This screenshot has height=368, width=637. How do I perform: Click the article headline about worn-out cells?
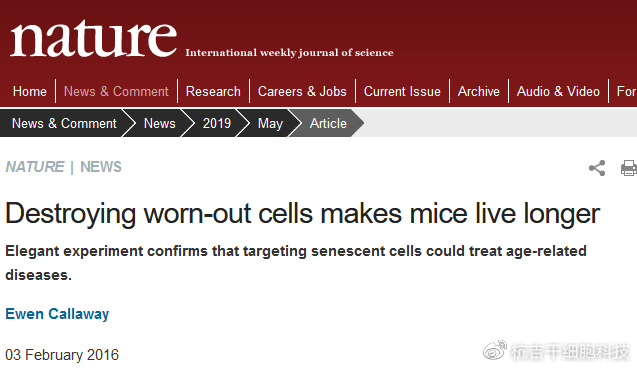(303, 214)
